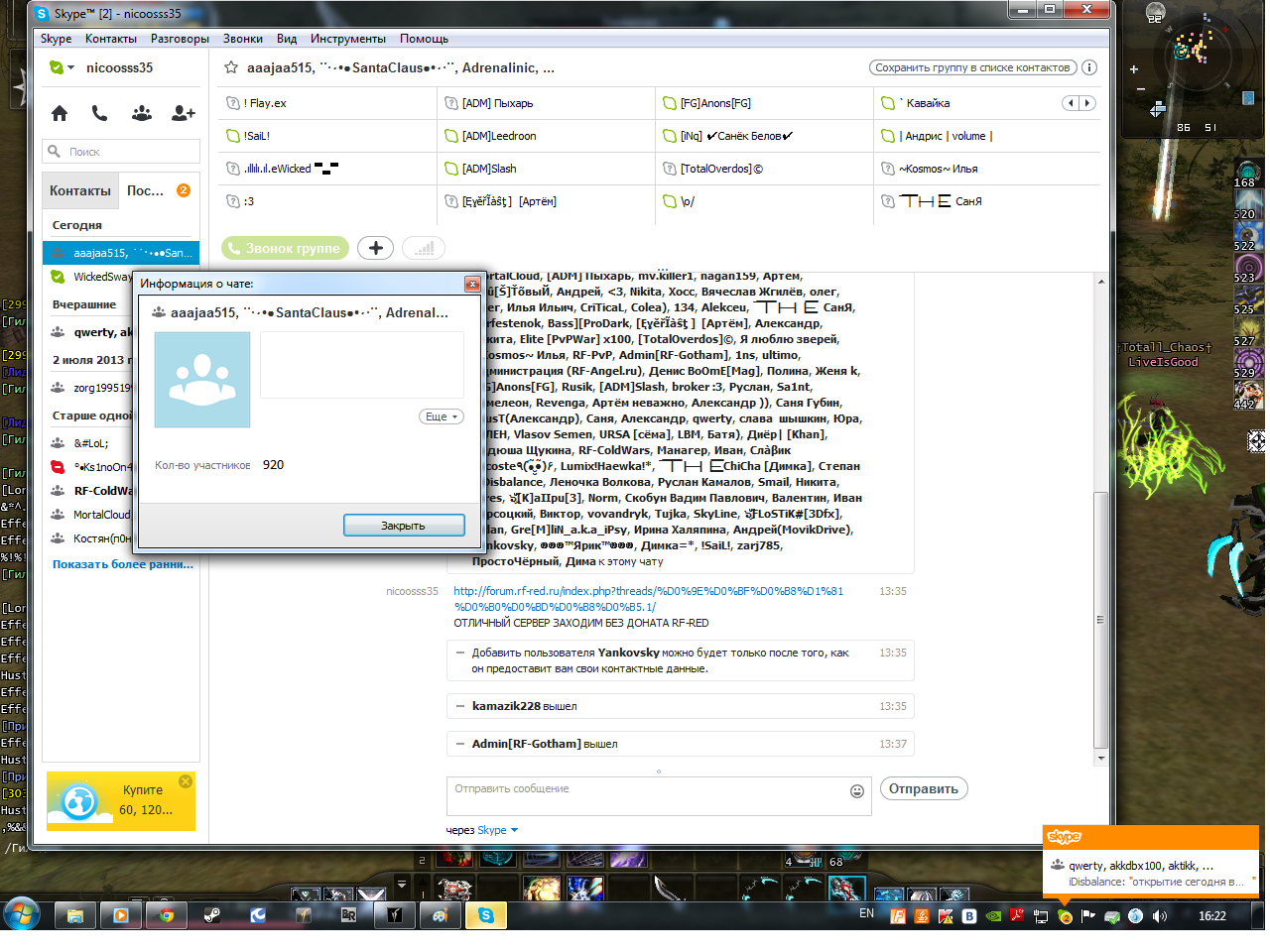Close the Skype ad banner
The image size is (1270, 952).
coord(186,781)
